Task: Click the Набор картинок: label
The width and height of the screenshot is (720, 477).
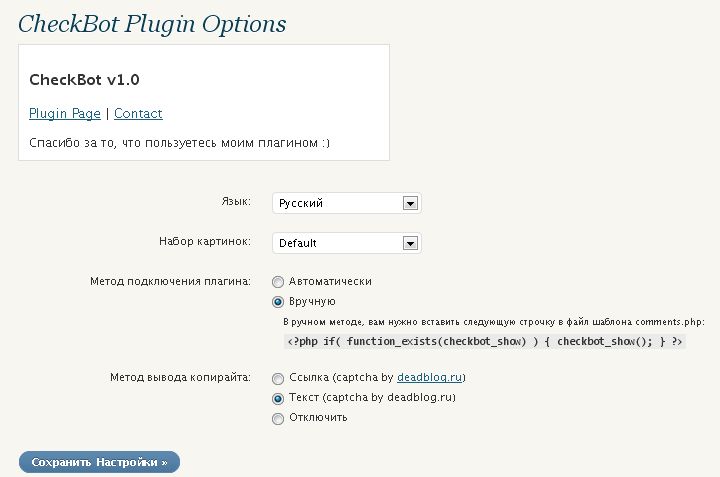Action: tap(205, 241)
